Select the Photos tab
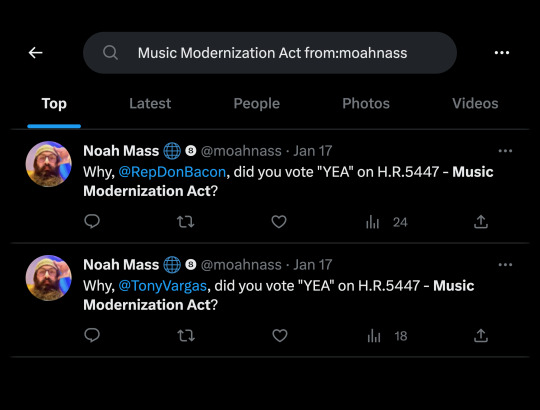 pyautogui.click(x=366, y=103)
